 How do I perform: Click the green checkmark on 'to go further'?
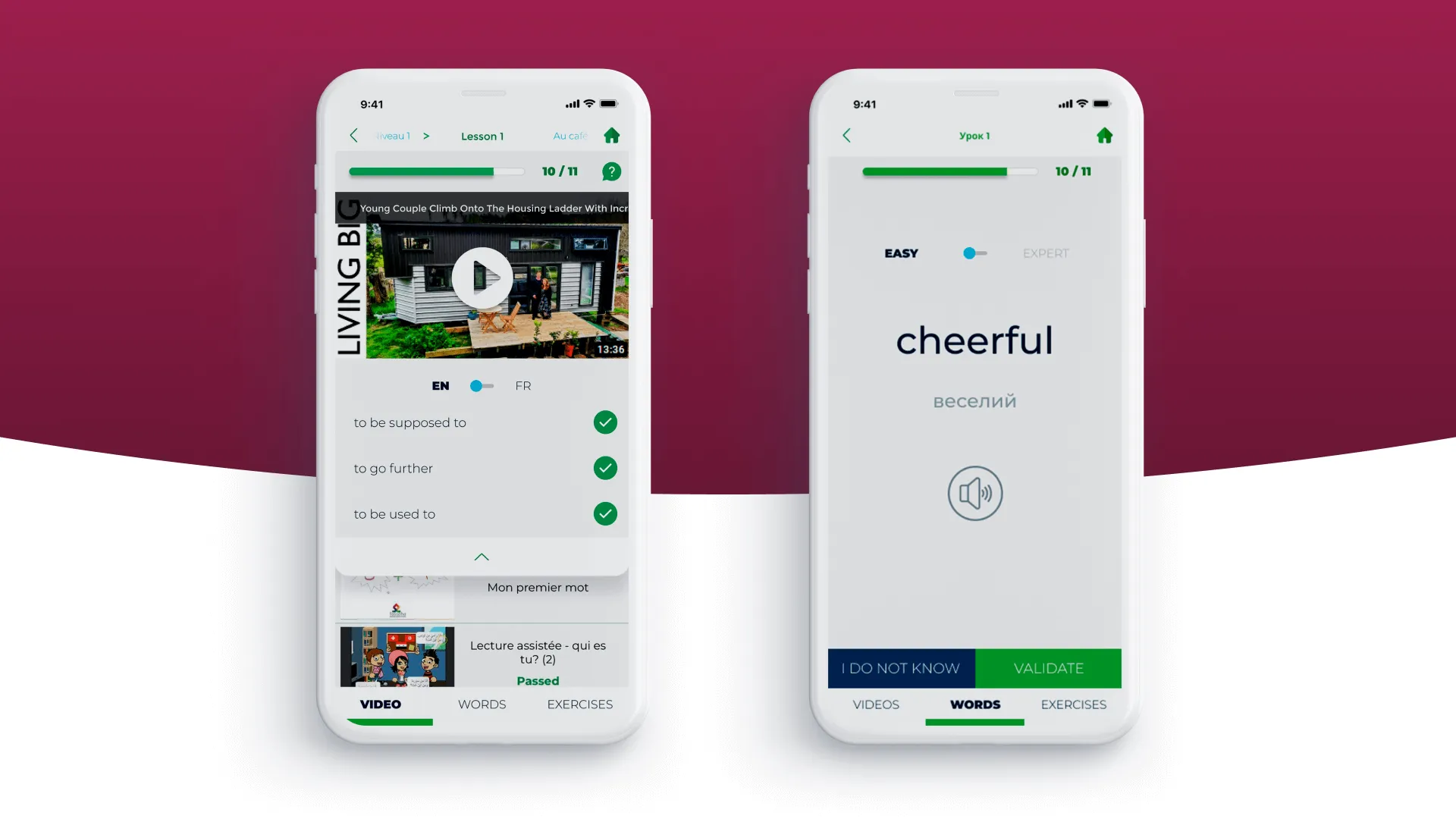605,468
